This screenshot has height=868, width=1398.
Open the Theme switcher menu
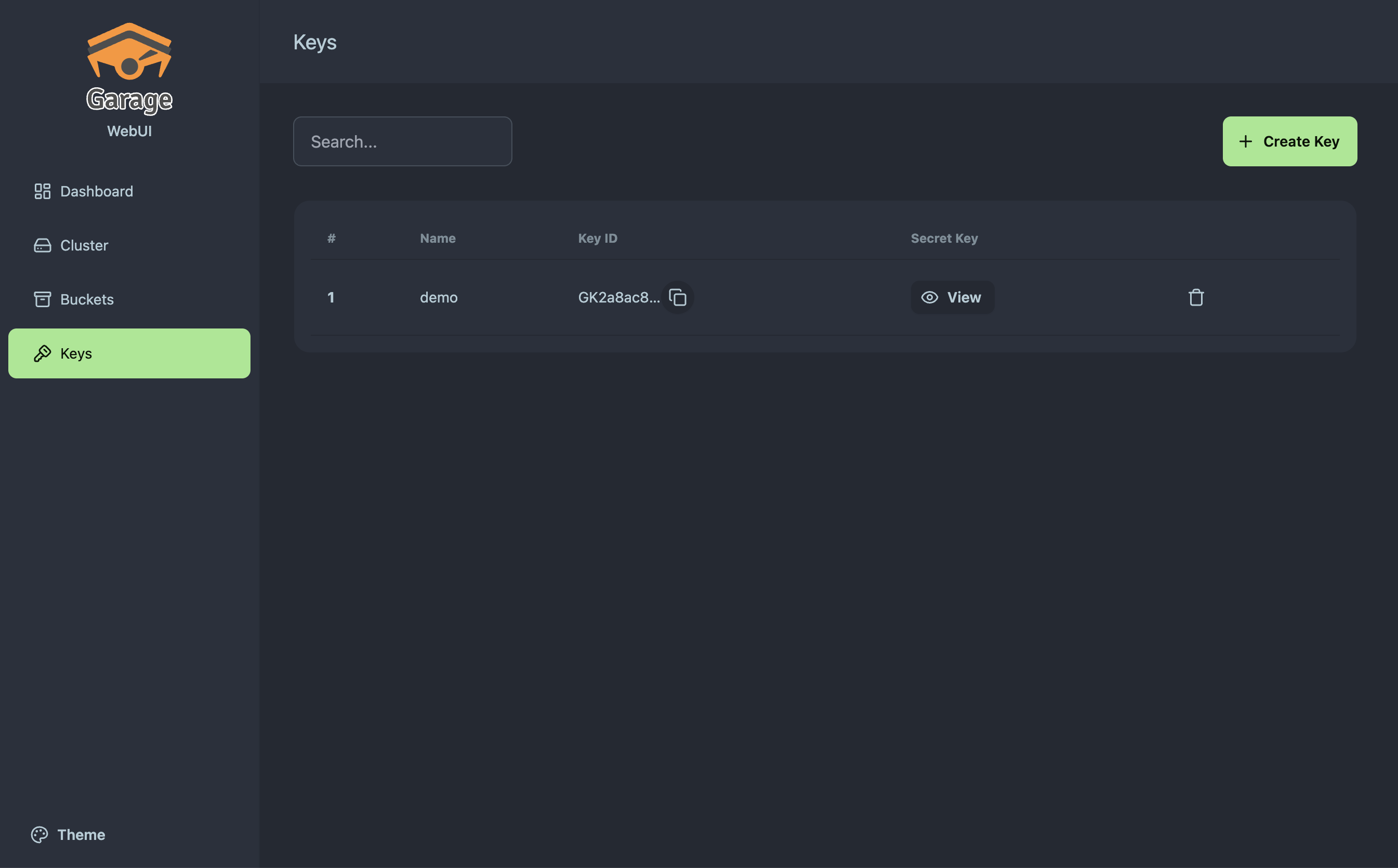coord(68,834)
